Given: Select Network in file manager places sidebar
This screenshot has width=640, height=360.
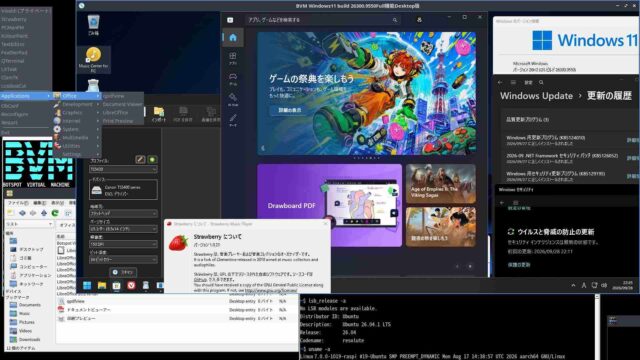Looking at the screenshot, I should tap(27, 284).
